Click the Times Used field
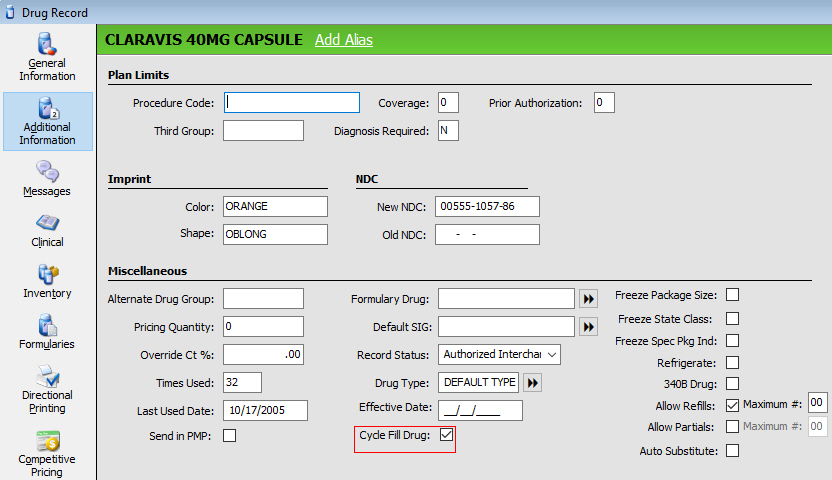The height and width of the screenshot is (480, 832). [x=242, y=382]
